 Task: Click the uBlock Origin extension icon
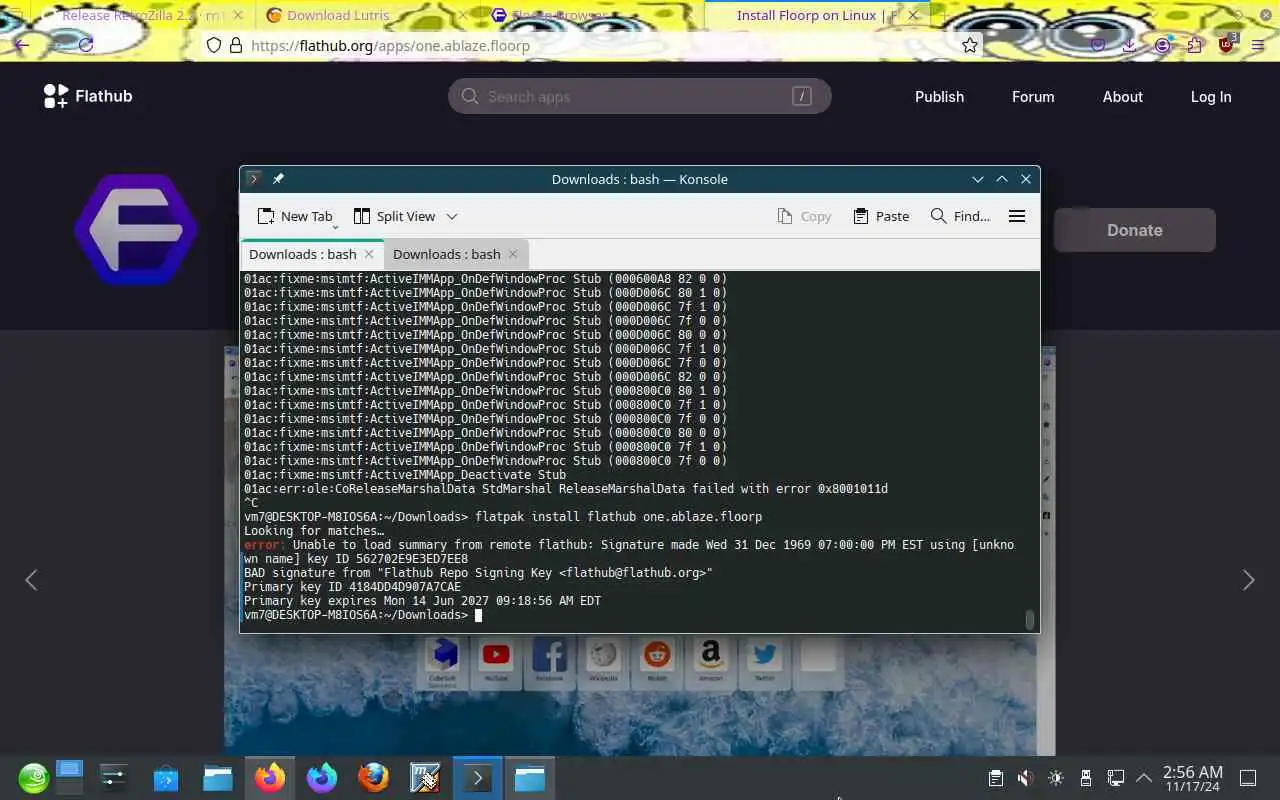pyautogui.click(x=1227, y=45)
